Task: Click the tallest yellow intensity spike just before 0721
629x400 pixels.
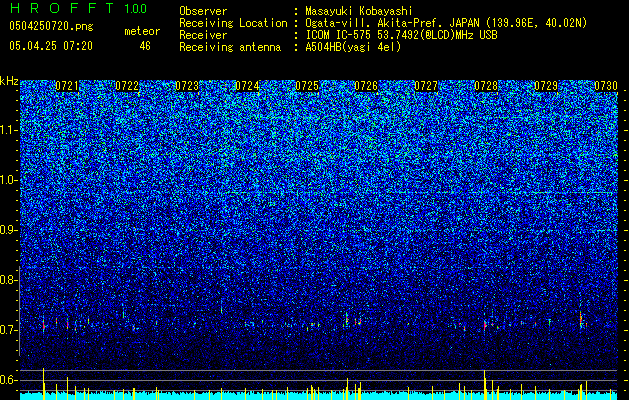Action: (x=43, y=384)
